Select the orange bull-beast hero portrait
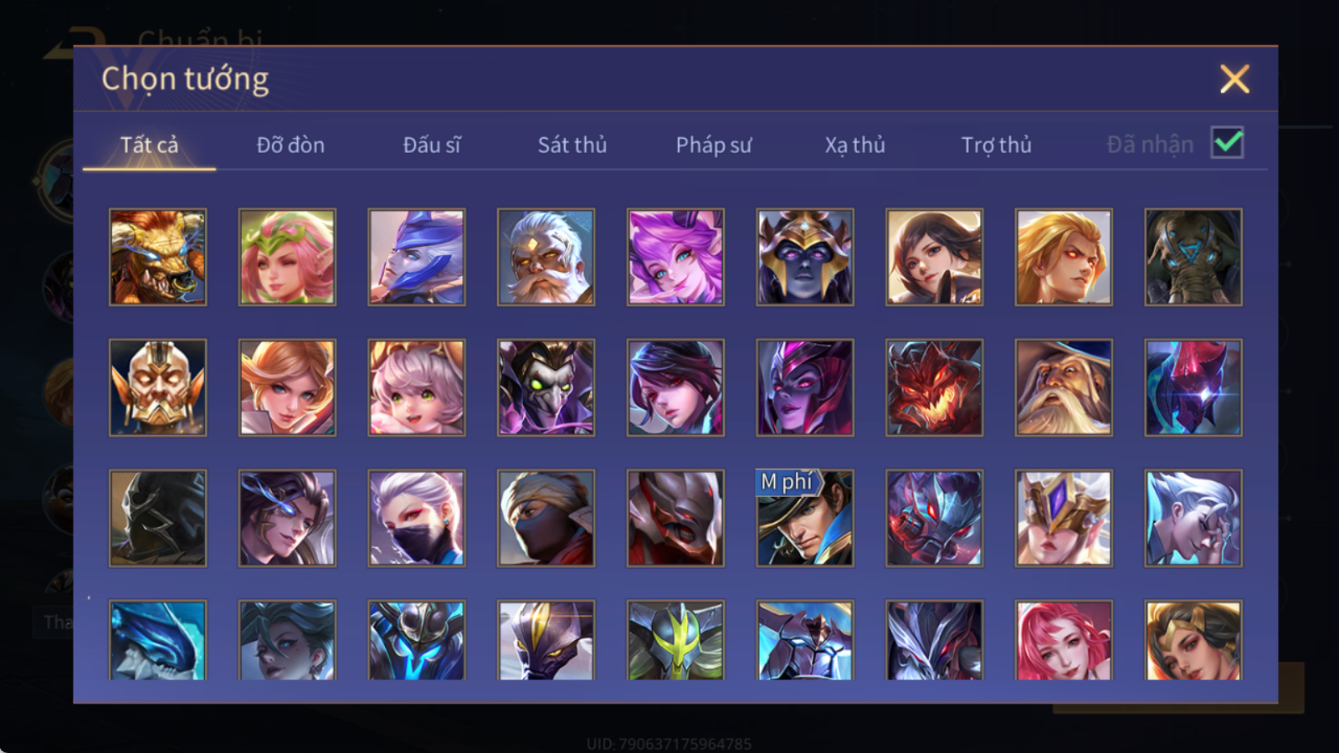The width and height of the screenshot is (1339, 753). (x=158, y=257)
